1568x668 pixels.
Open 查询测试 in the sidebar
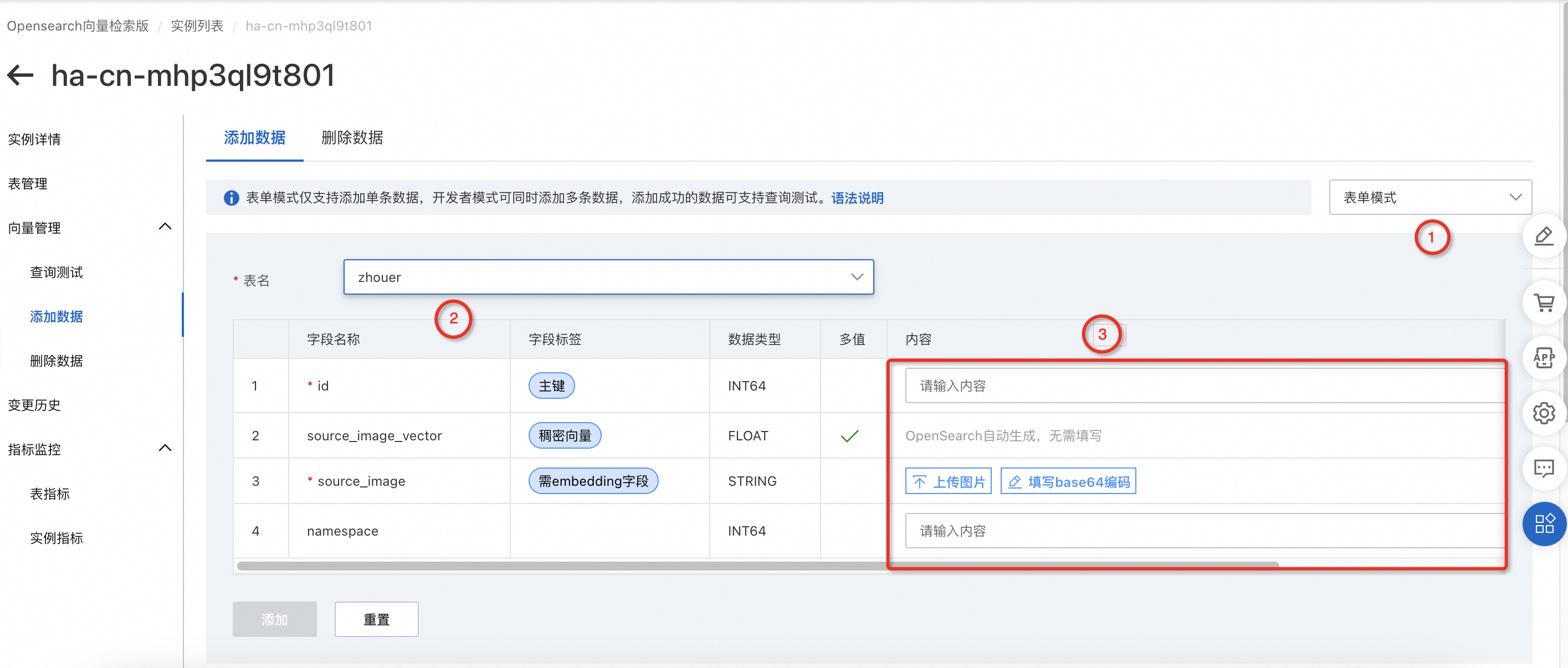pos(56,273)
